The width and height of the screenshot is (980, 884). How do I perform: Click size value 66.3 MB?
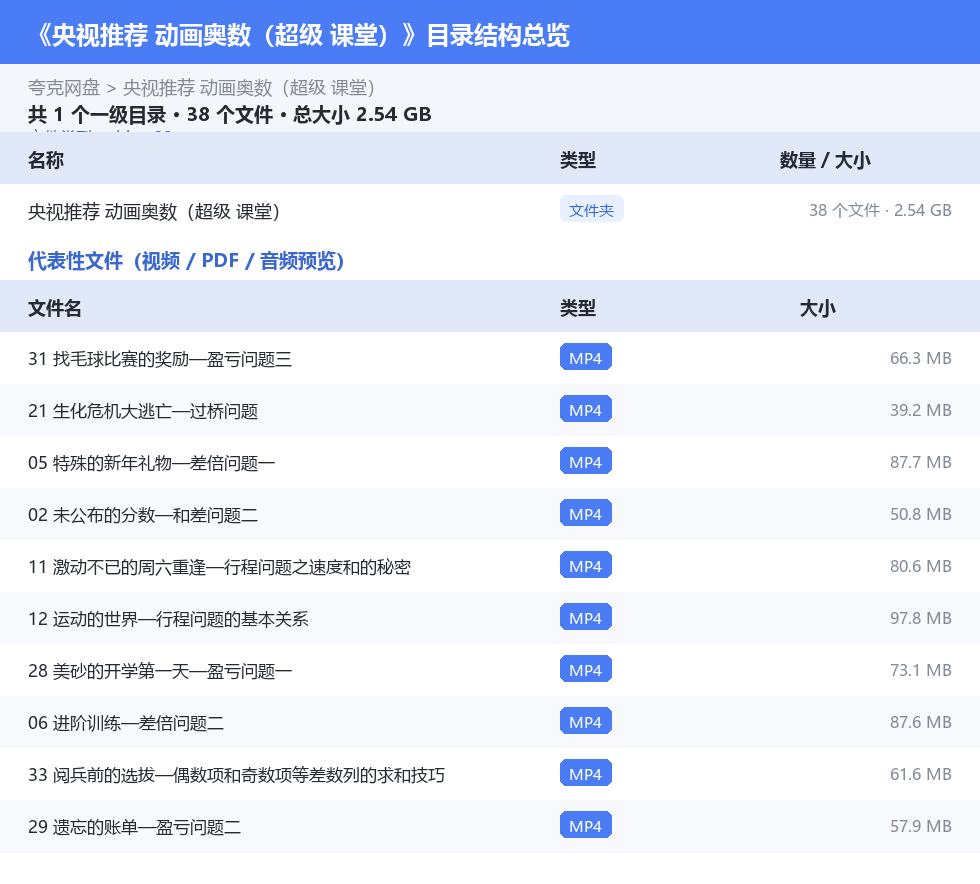(921, 358)
